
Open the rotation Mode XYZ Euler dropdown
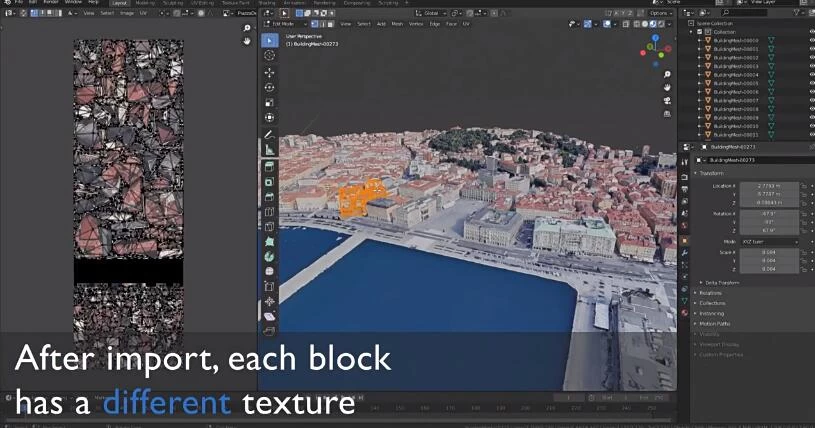click(x=767, y=242)
